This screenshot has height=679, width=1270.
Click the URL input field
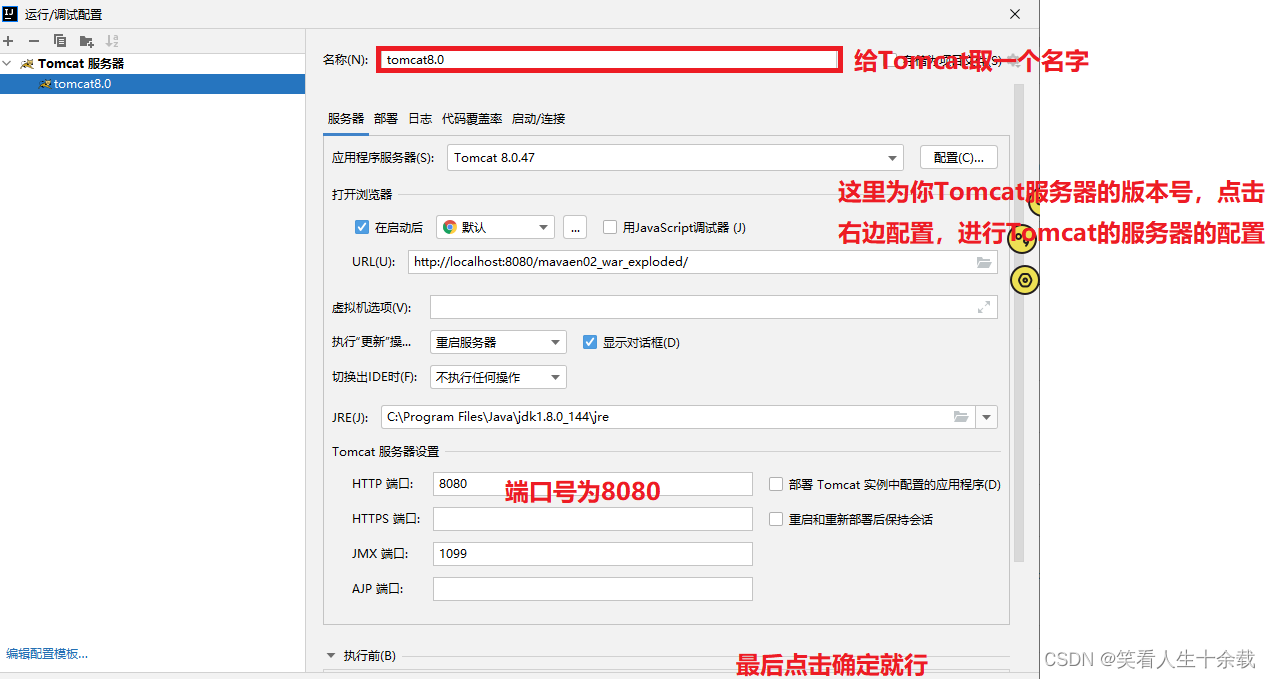coord(703,262)
